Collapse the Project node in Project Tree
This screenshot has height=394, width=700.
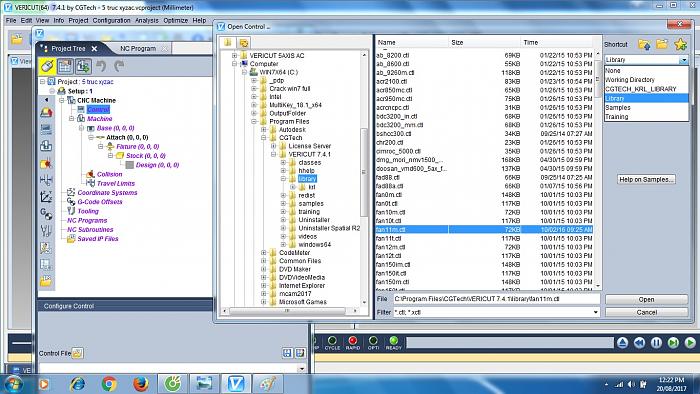42,82
